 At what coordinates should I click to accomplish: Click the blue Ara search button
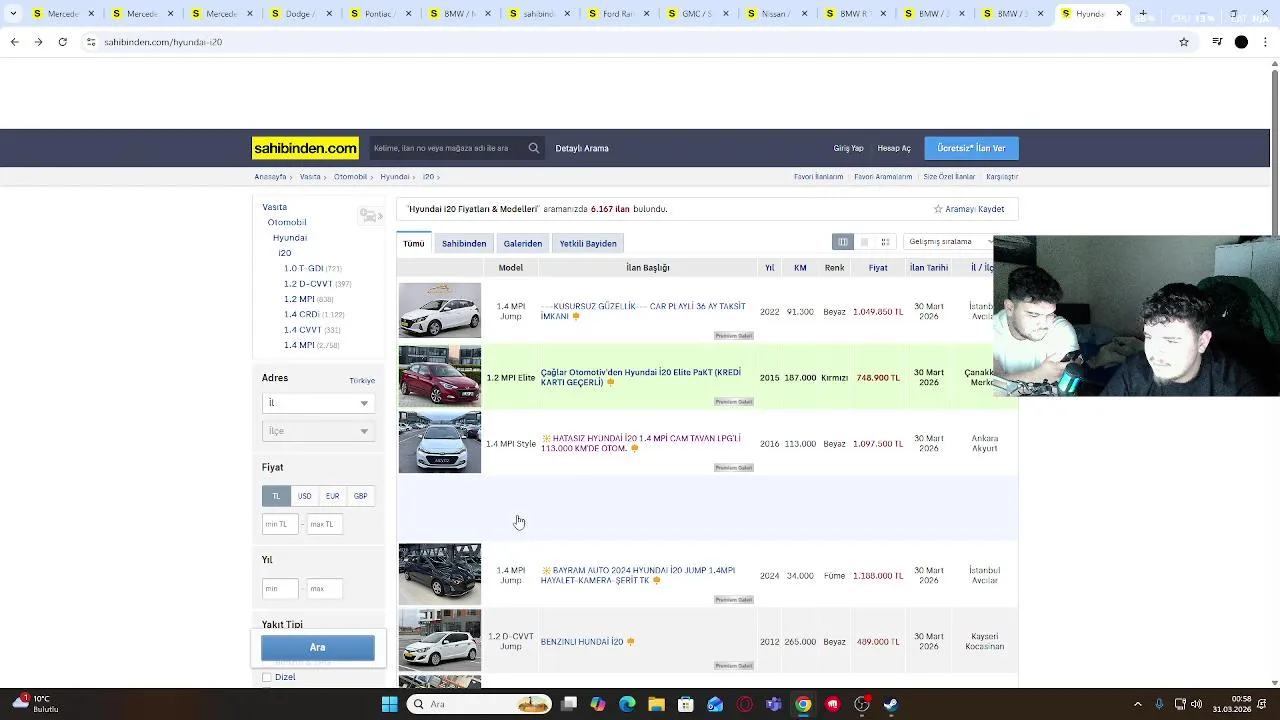[318, 647]
